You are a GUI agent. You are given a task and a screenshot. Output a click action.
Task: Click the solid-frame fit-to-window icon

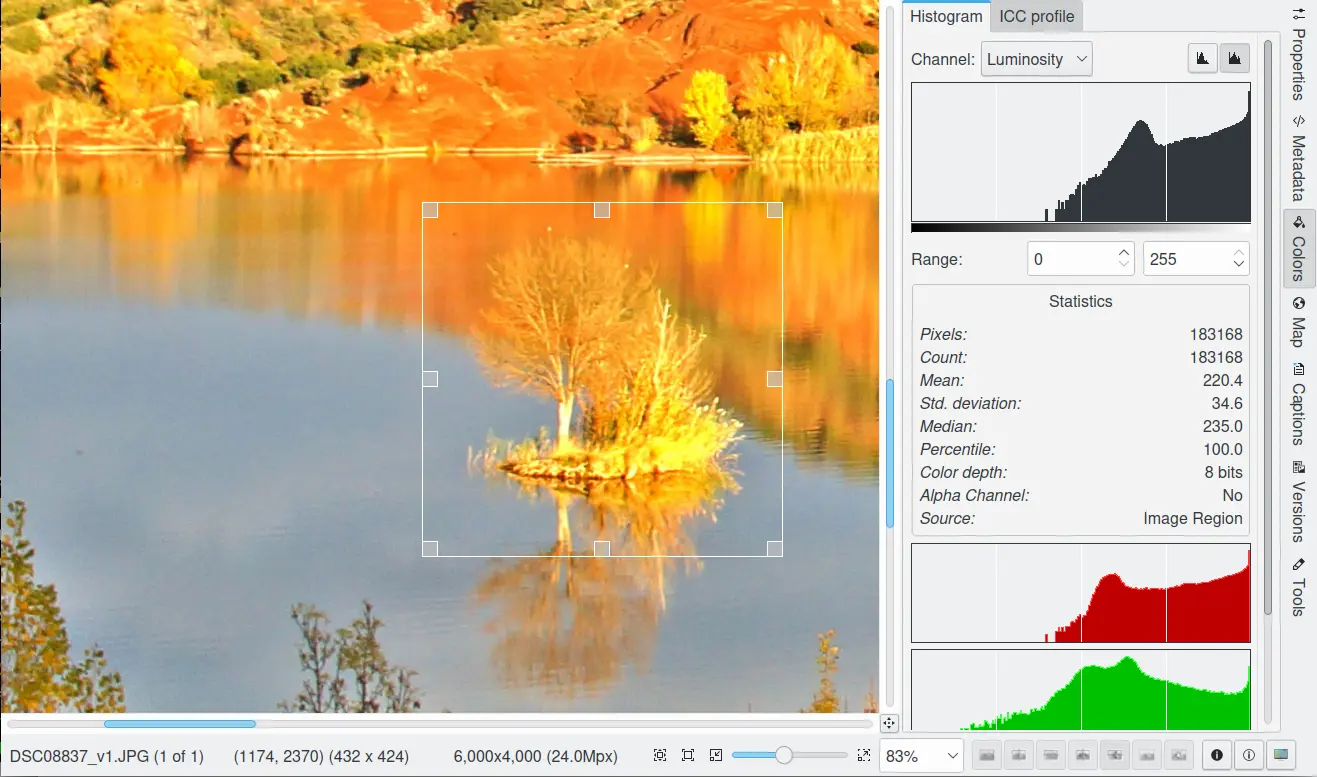688,756
